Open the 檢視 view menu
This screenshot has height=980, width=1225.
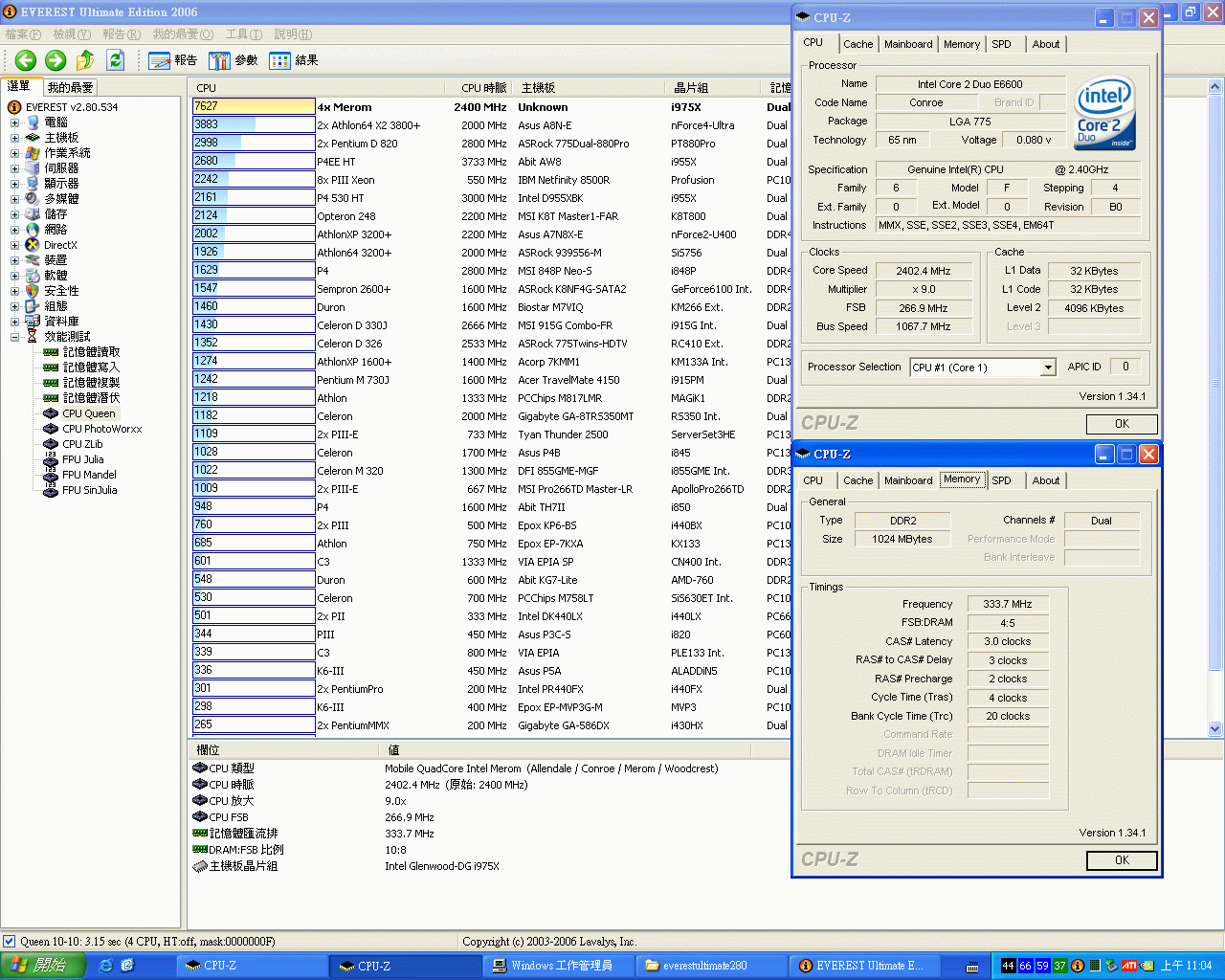pyautogui.click(x=72, y=34)
